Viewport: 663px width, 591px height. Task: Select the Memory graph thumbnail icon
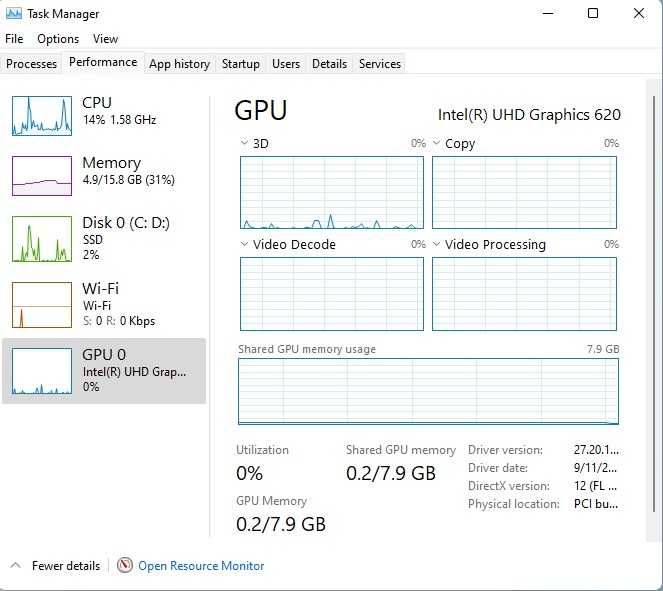(42, 175)
